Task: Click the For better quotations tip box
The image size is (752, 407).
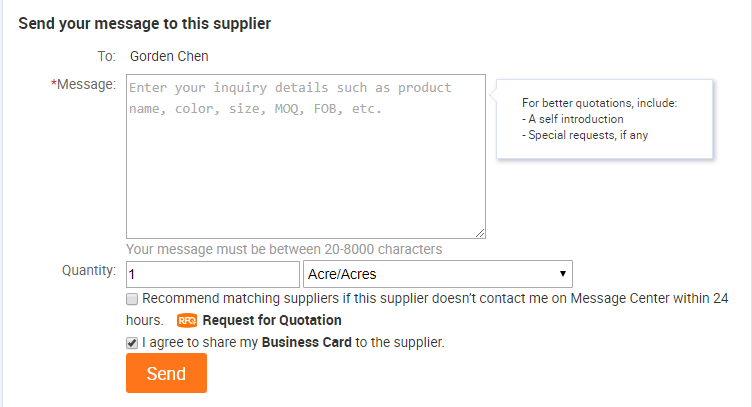Action: pyautogui.click(x=604, y=119)
